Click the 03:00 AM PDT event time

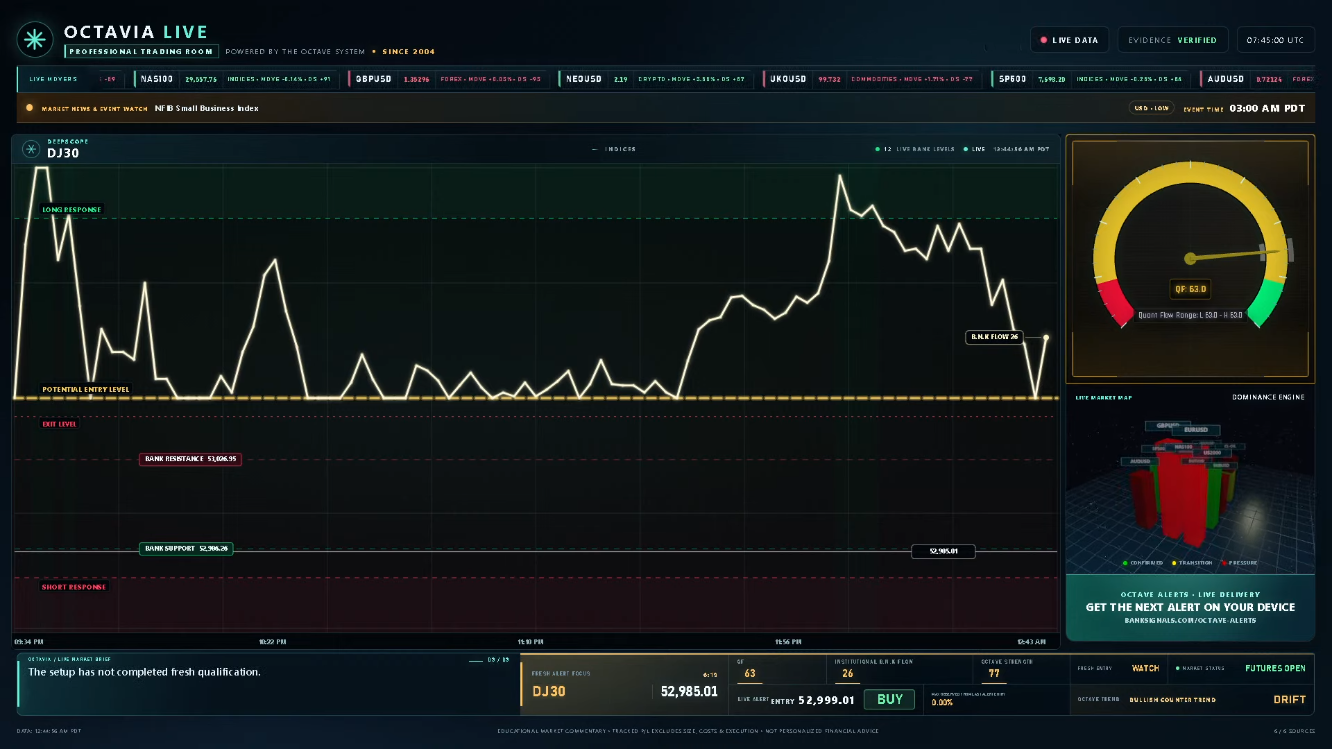click(x=1268, y=108)
